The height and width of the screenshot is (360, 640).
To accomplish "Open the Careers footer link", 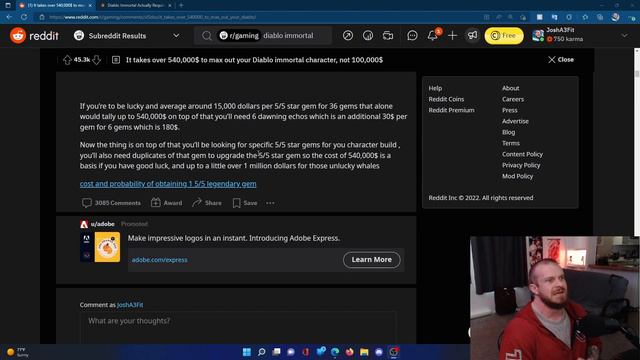I will click(x=513, y=99).
